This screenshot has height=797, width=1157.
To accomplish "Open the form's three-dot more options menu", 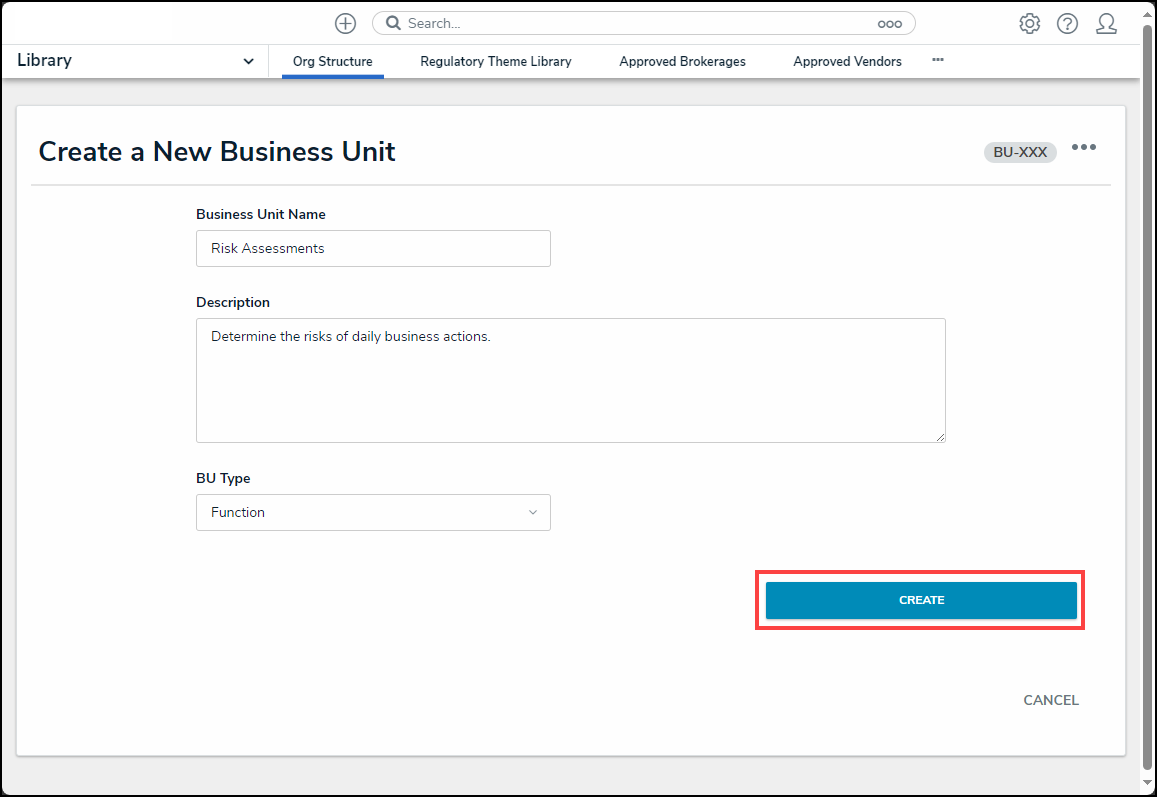I will 1083,148.
